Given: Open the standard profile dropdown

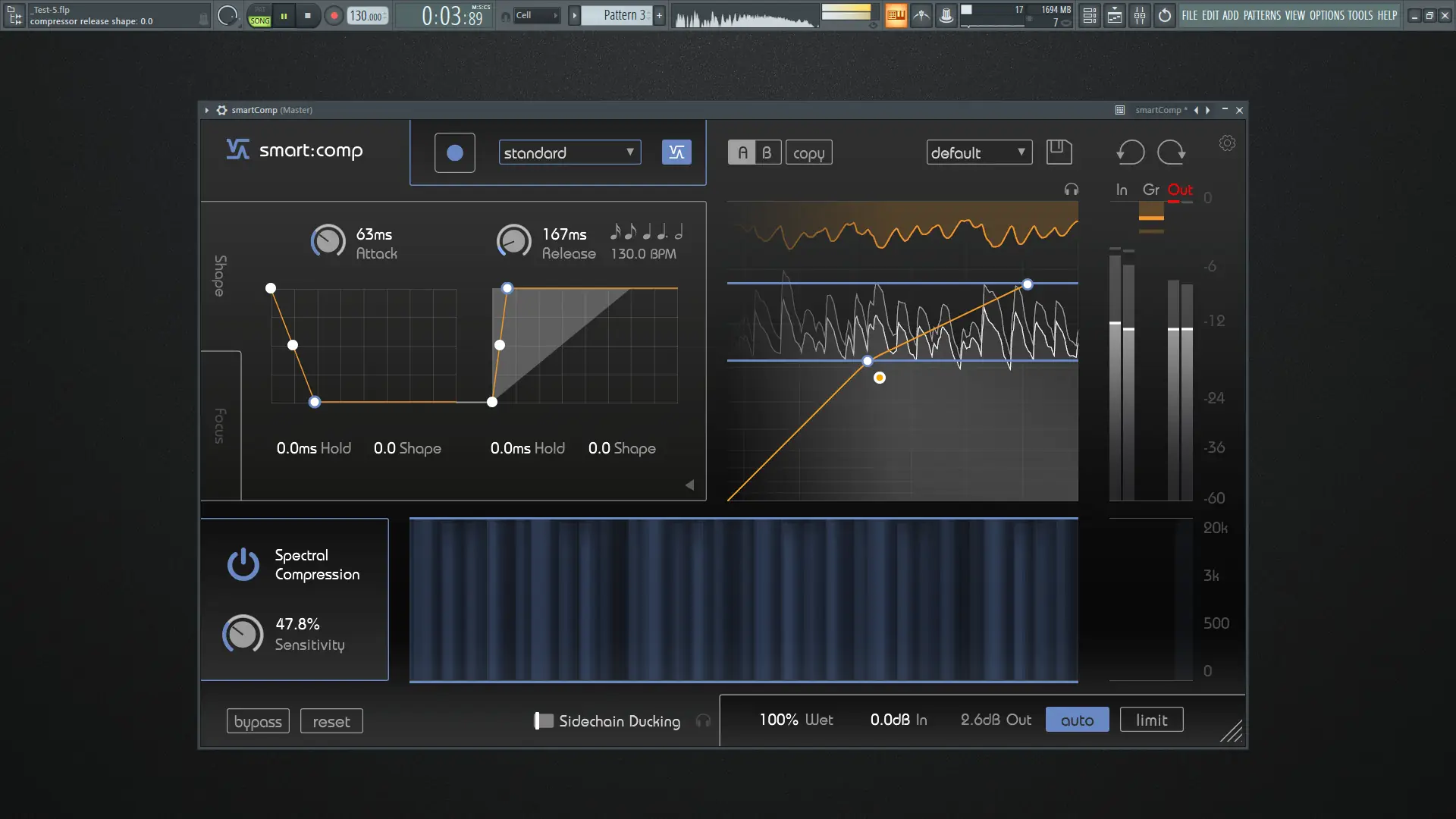Looking at the screenshot, I should point(570,152).
